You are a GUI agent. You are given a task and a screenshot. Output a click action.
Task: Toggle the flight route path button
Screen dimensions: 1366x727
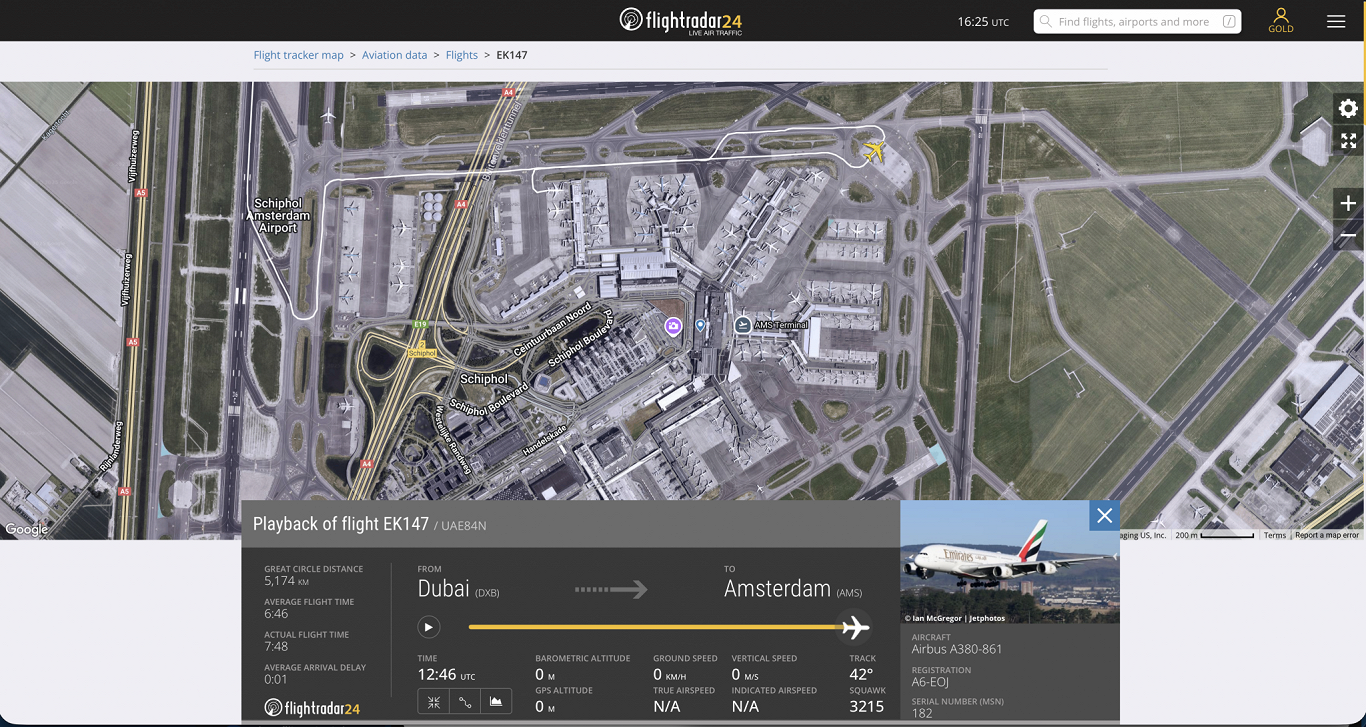click(x=465, y=702)
